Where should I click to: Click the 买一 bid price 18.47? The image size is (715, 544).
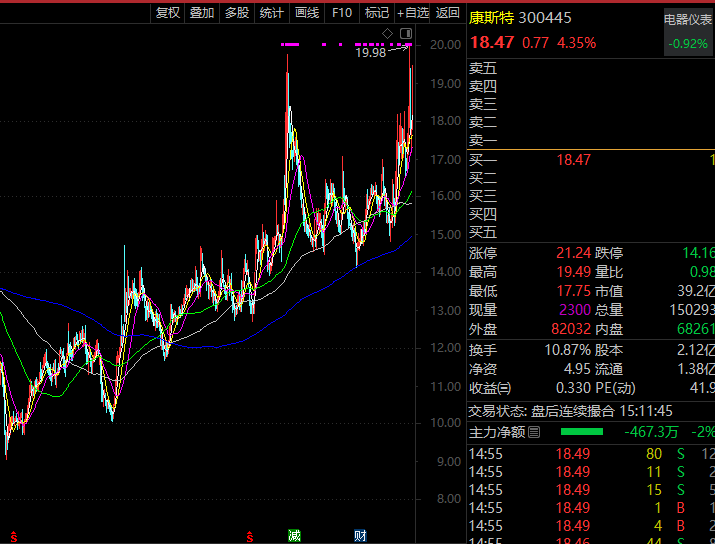(573, 160)
